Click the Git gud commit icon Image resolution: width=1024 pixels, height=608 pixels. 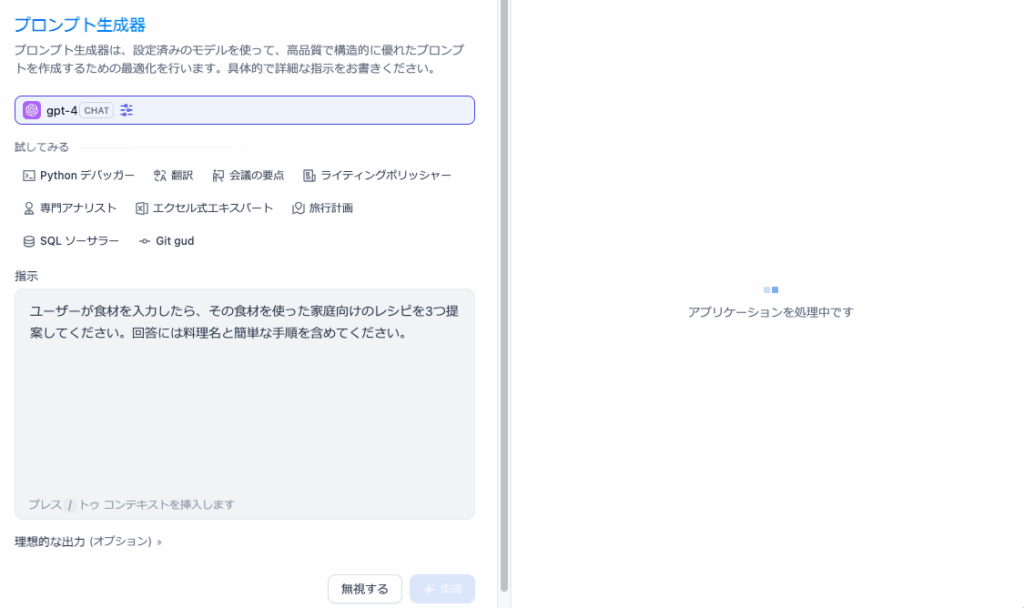click(145, 241)
